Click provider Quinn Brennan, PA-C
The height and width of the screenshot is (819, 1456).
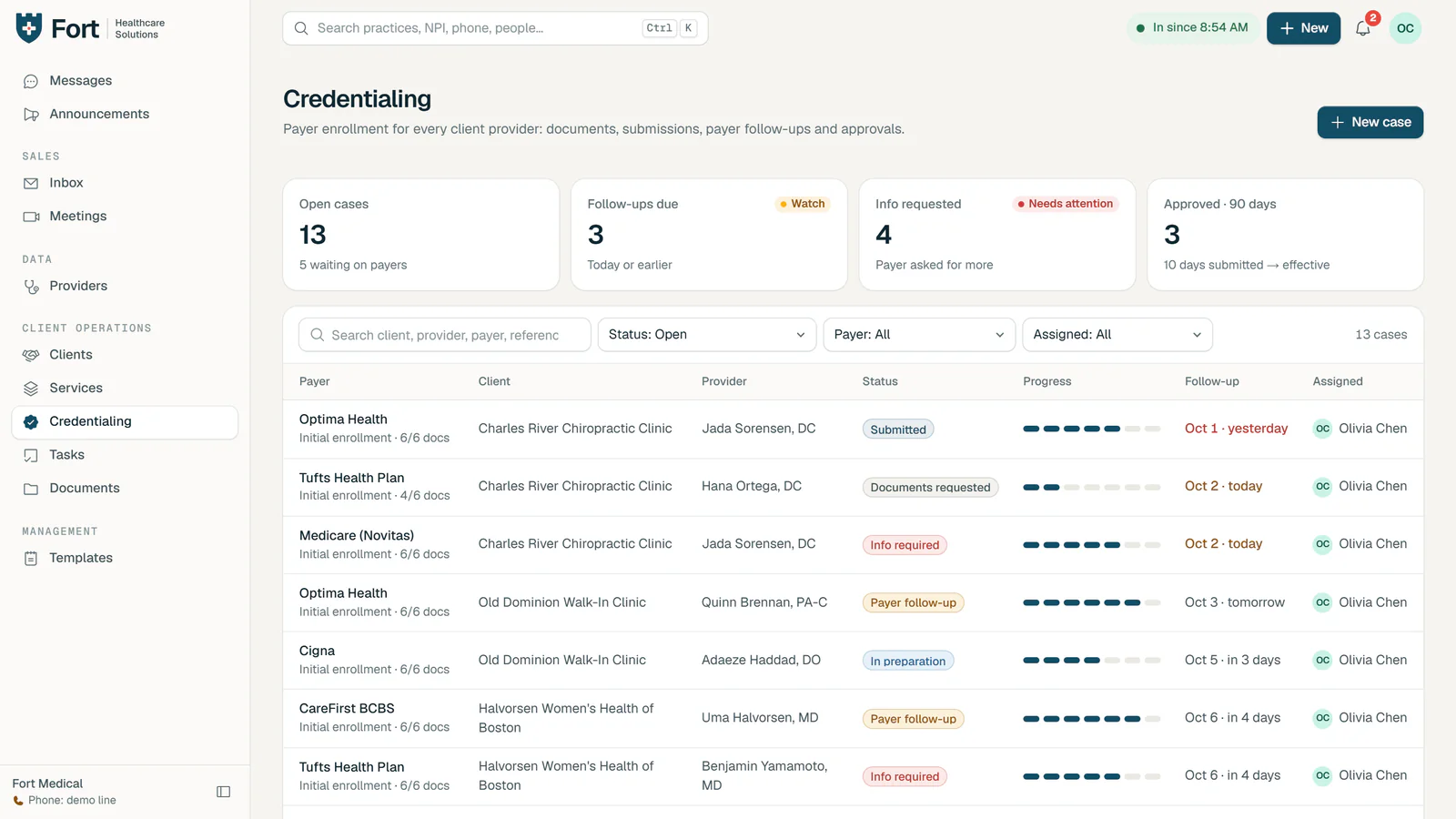pos(764,602)
